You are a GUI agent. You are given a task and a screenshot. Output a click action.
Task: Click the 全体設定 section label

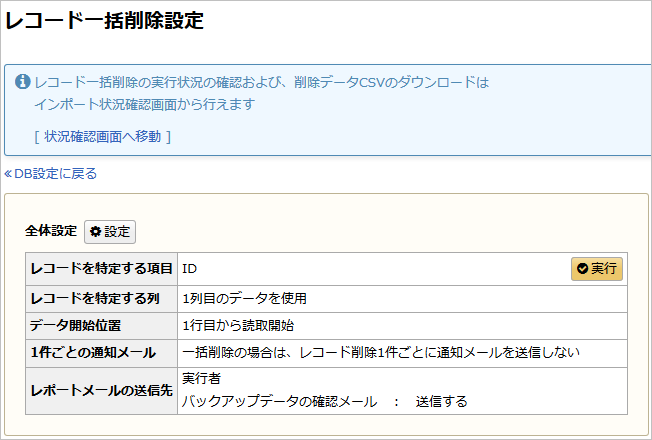click(51, 231)
